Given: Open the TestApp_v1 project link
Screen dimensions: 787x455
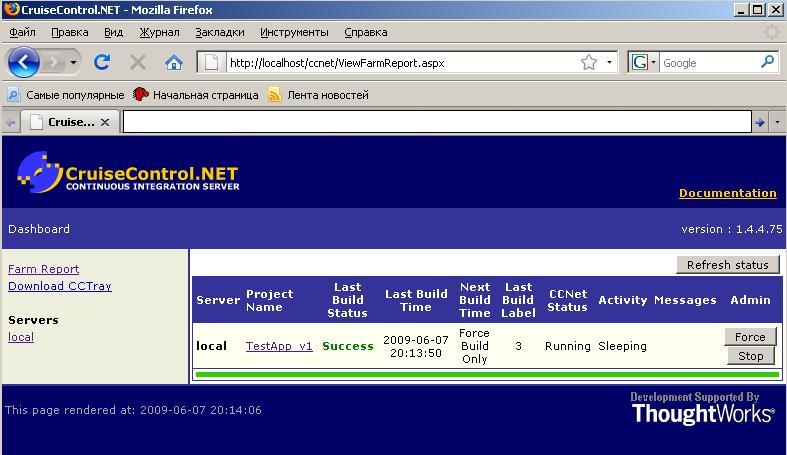Looking at the screenshot, I should pyautogui.click(x=279, y=346).
